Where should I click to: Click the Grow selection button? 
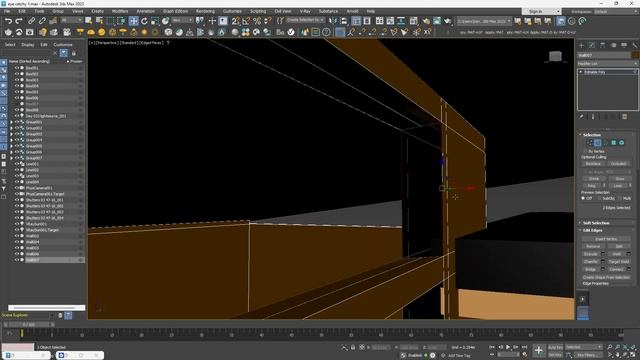click(x=619, y=179)
